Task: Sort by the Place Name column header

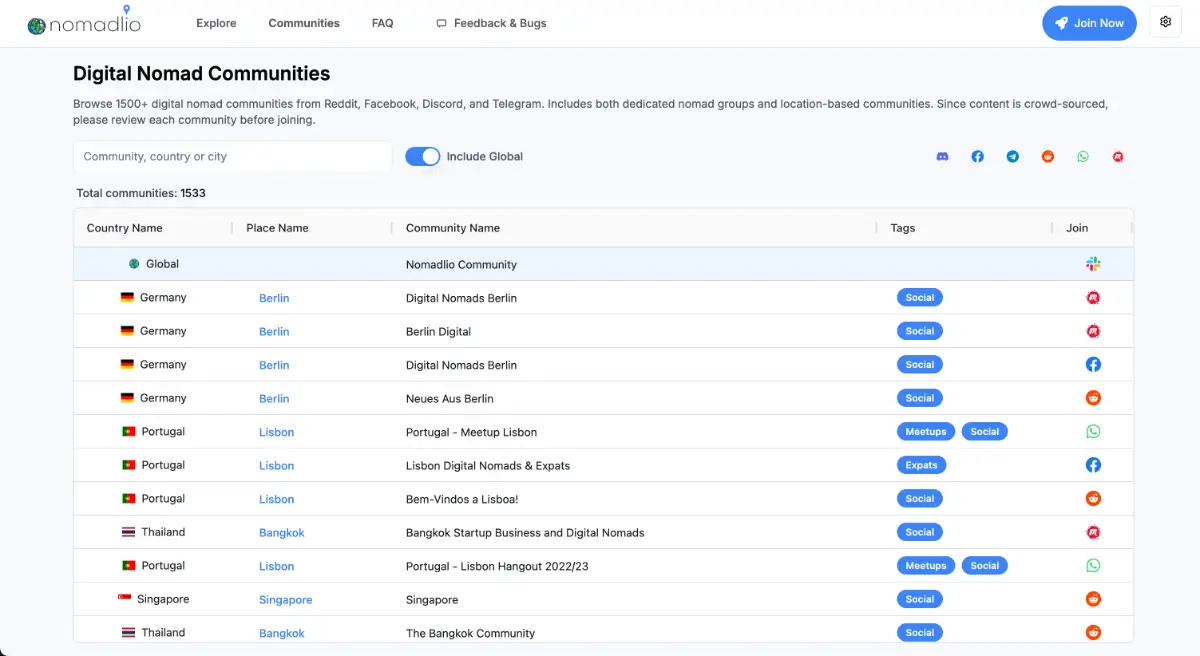Action: click(x=277, y=228)
